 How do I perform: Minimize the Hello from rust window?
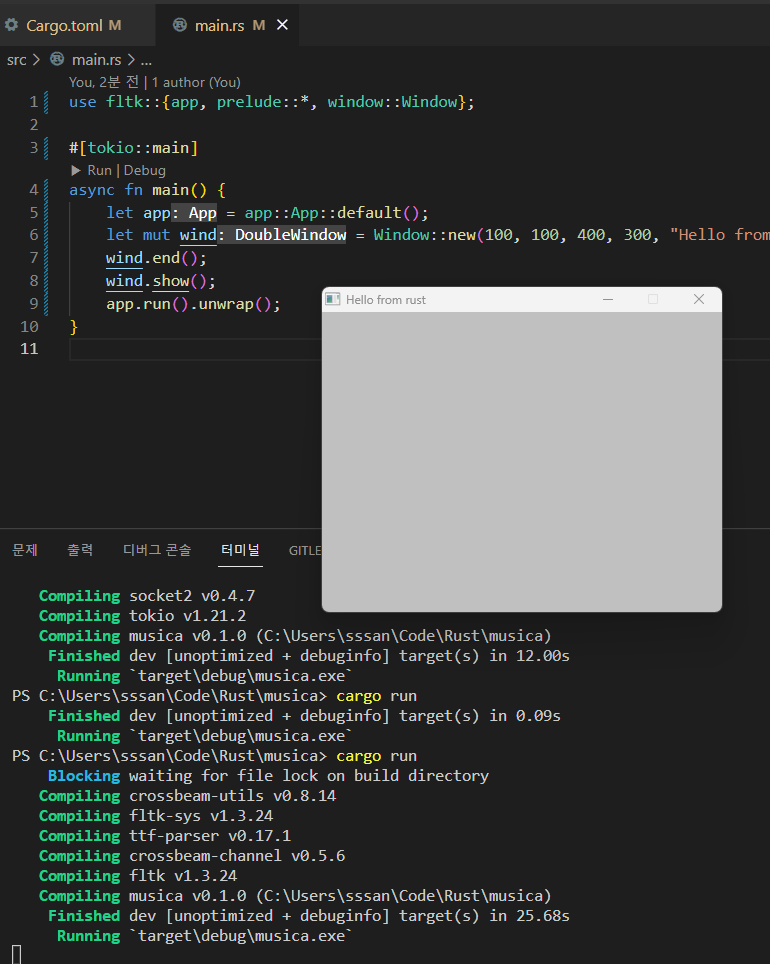point(607,299)
